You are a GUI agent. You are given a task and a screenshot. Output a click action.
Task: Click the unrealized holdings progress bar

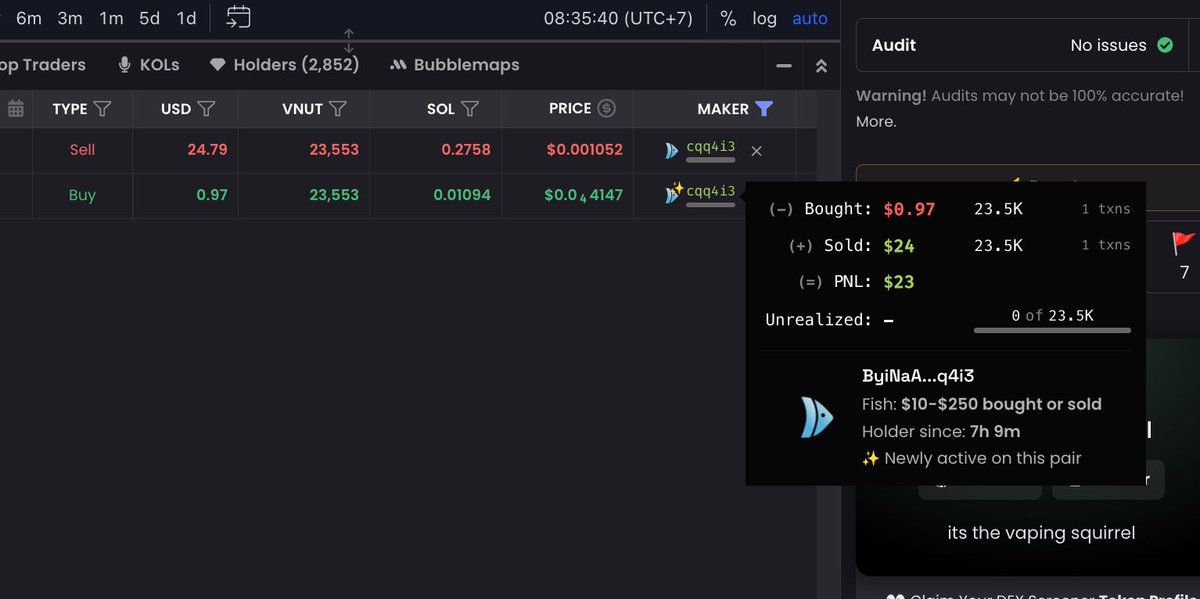pyautogui.click(x=1052, y=330)
